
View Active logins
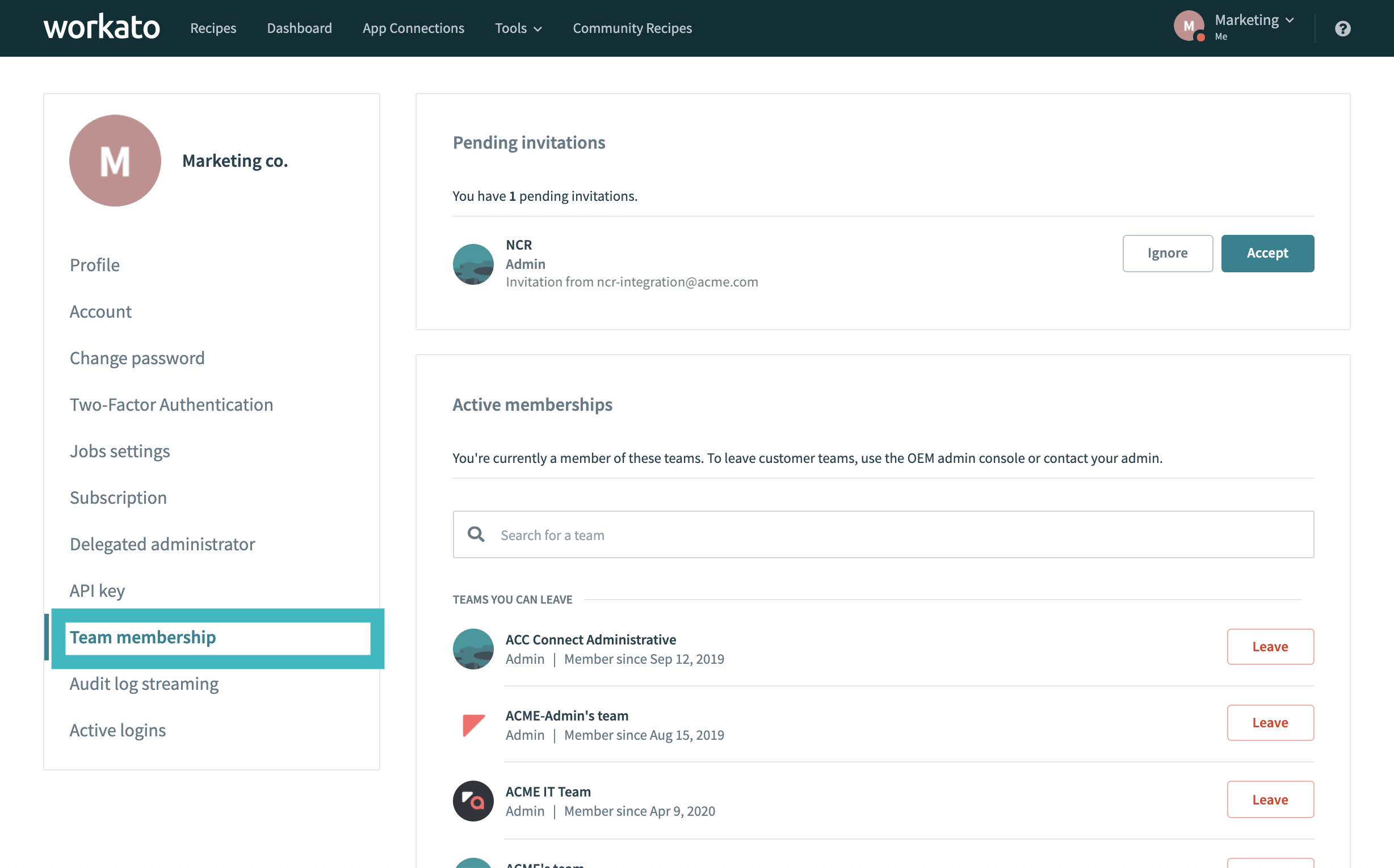(x=117, y=730)
